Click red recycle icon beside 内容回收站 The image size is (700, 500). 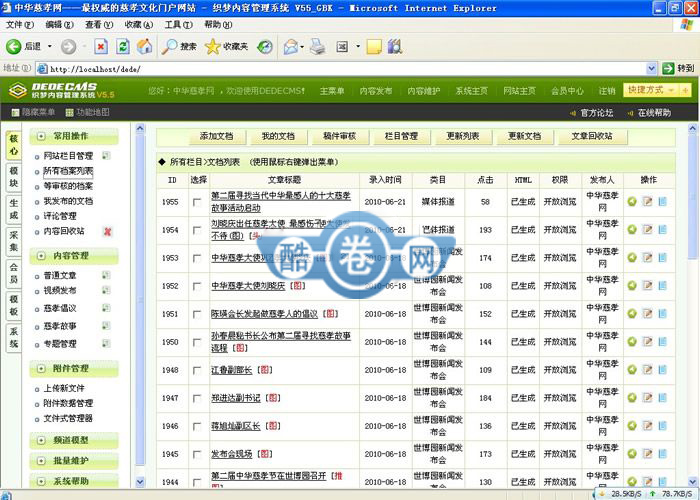point(108,231)
